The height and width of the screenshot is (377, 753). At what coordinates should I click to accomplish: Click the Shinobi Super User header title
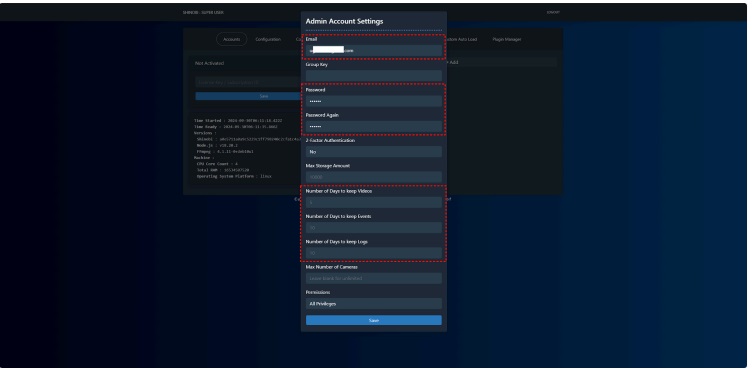pyautogui.click(x=203, y=12)
